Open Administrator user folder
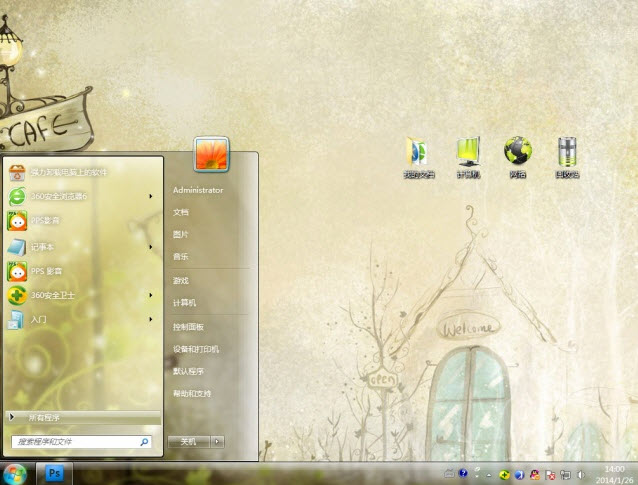This screenshot has width=638, height=485. point(198,190)
